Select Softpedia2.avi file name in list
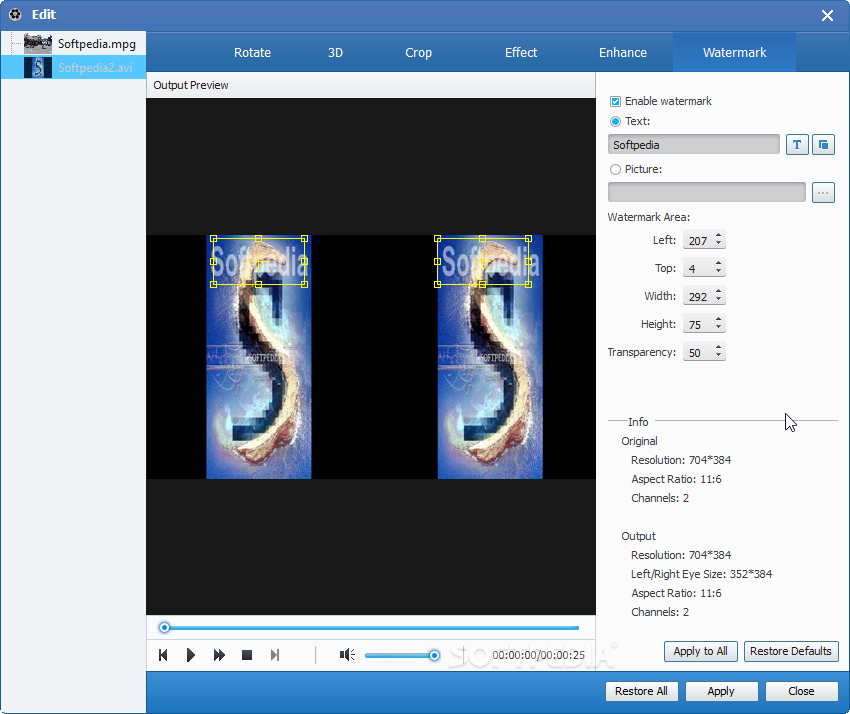Image resolution: width=850 pixels, height=714 pixels. 95,68
